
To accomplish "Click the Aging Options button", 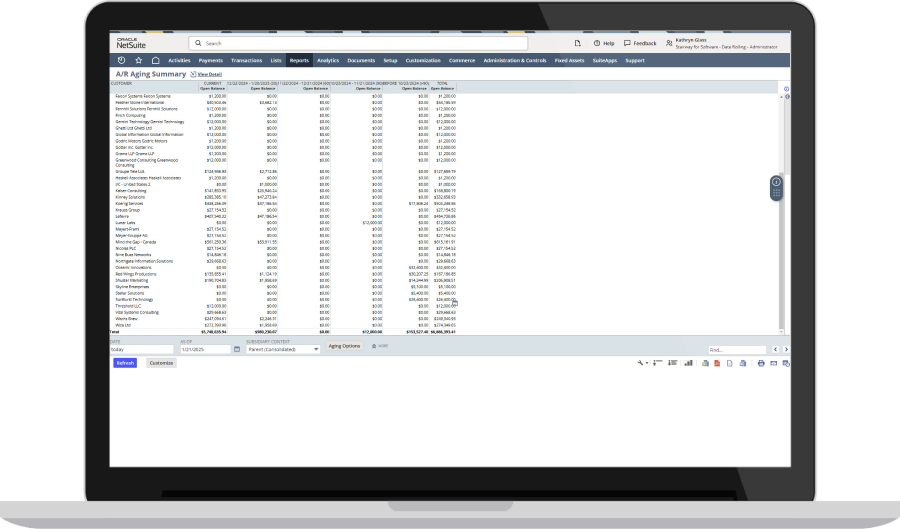I will pyautogui.click(x=344, y=346).
